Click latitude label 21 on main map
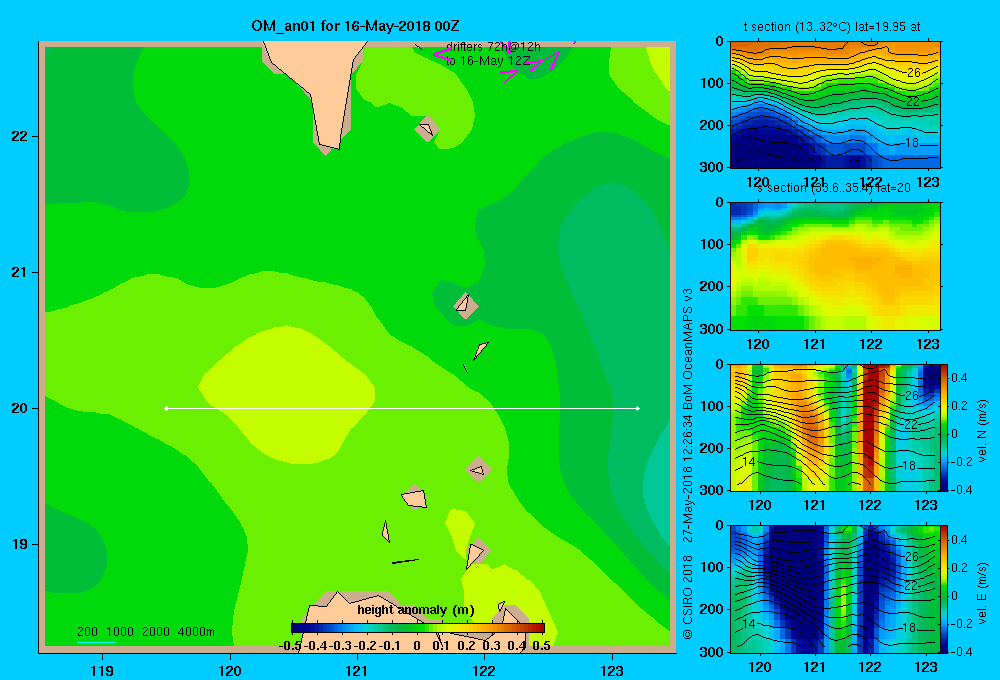 click(x=20, y=272)
